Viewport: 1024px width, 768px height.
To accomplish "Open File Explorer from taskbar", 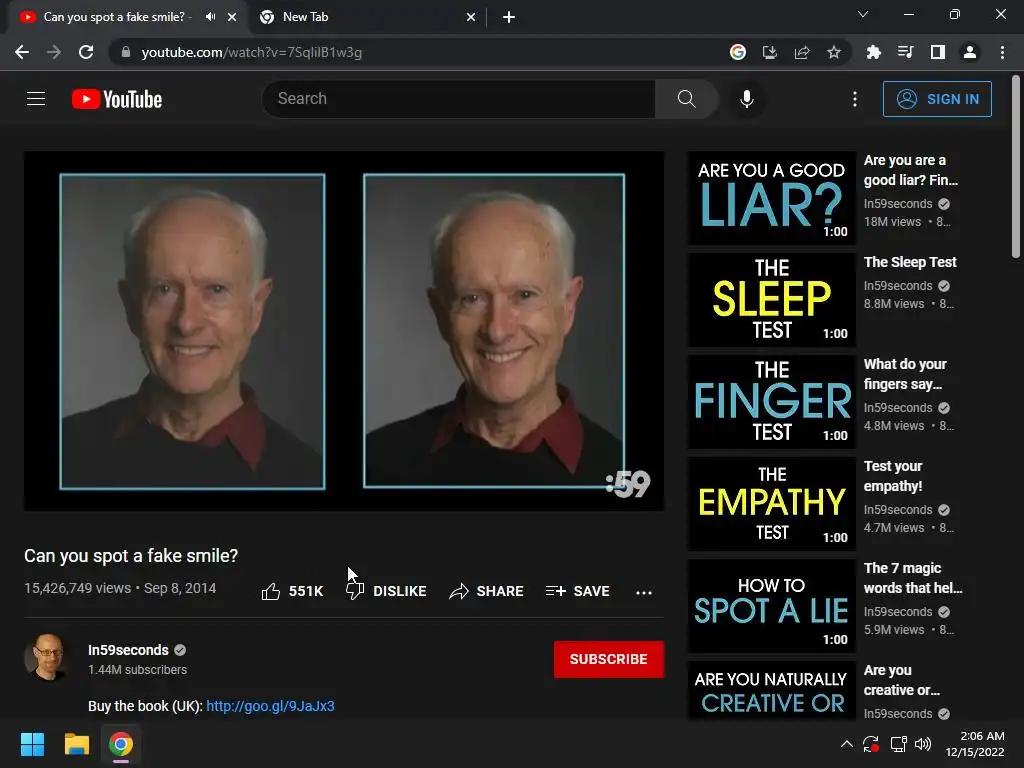I will pyautogui.click(x=76, y=744).
